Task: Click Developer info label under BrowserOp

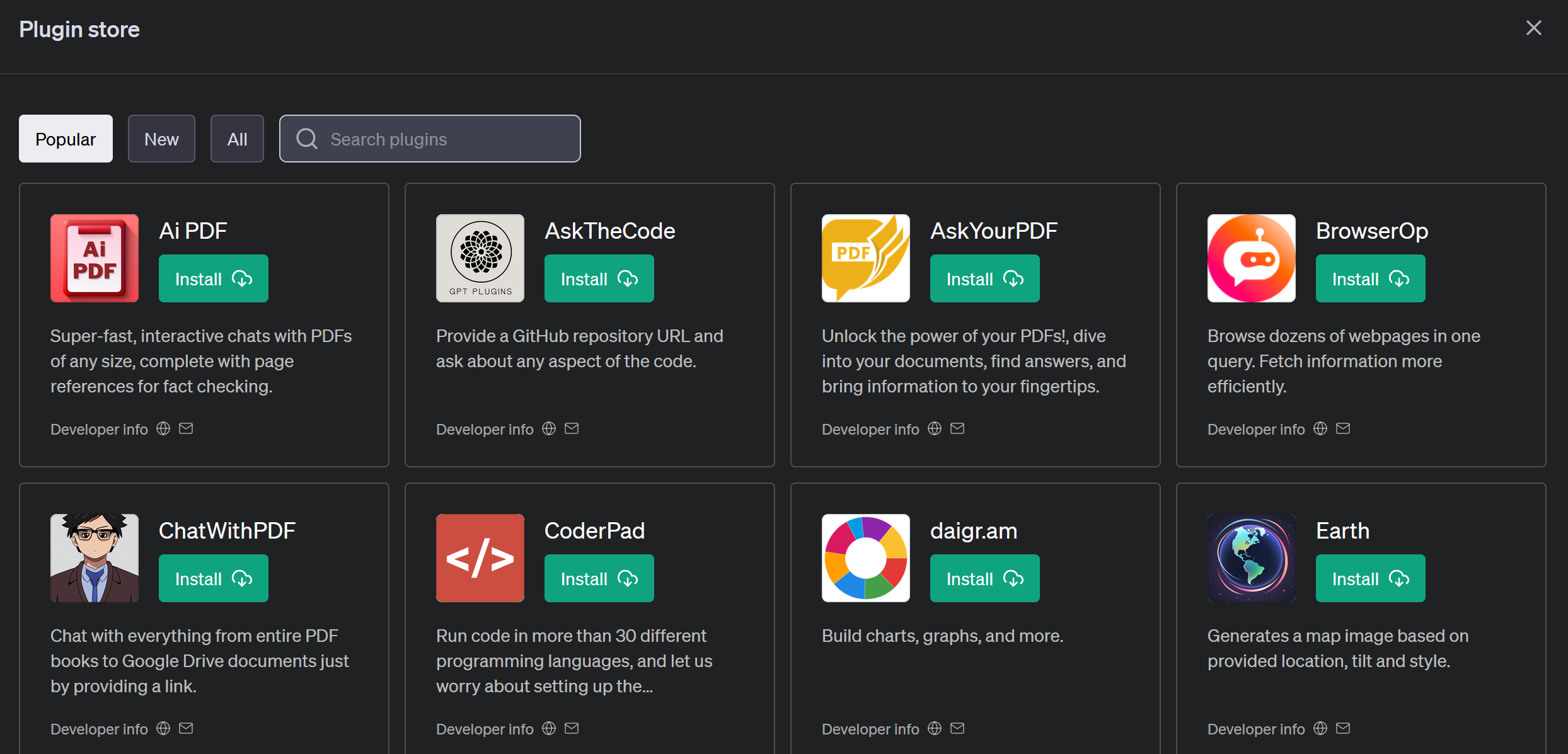Action: tap(1256, 430)
